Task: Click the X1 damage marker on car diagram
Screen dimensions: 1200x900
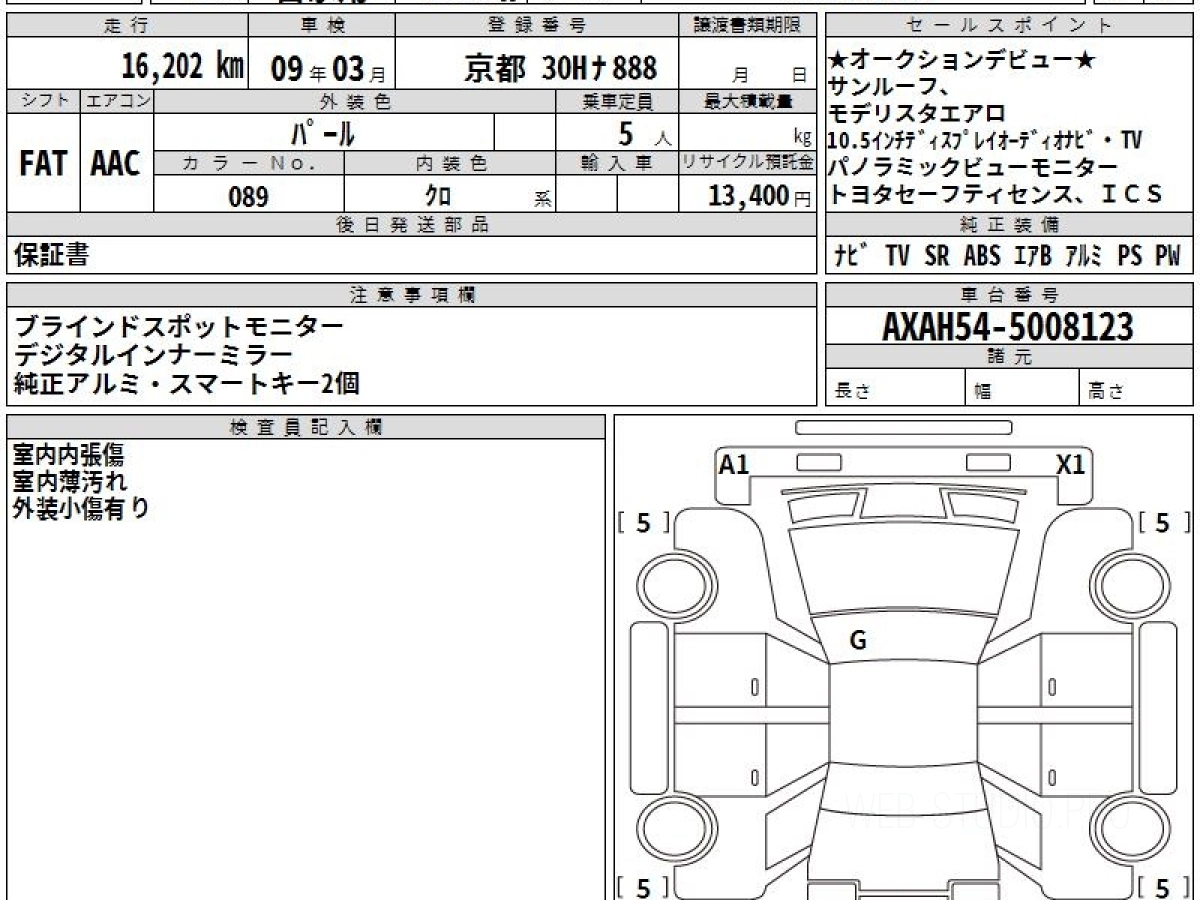Action: point(1071,464)
